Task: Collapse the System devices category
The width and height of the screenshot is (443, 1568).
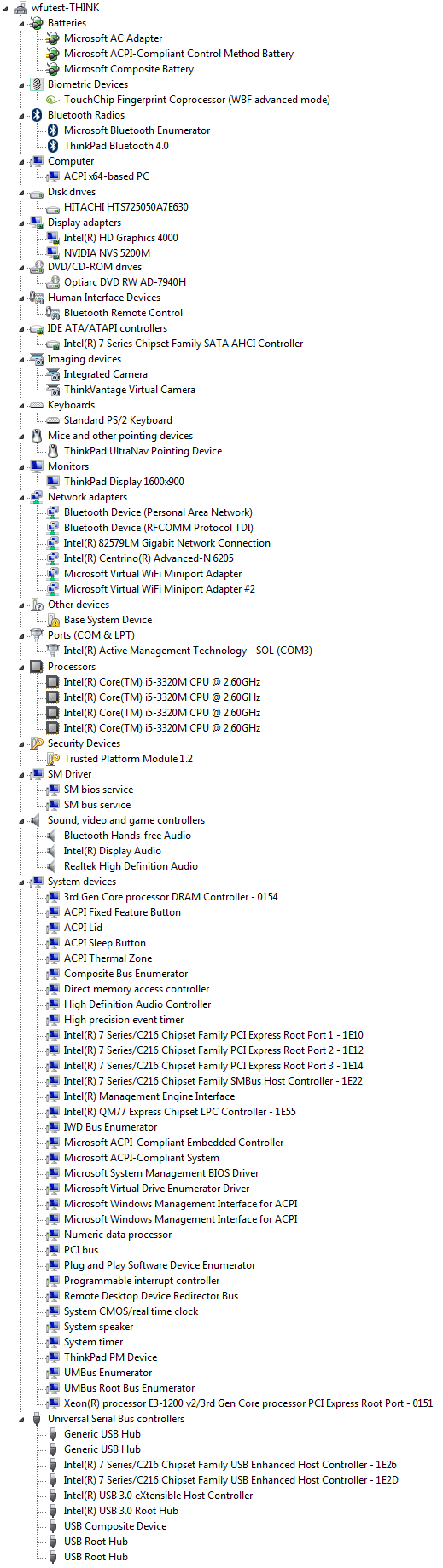Action: click(22, 882)
